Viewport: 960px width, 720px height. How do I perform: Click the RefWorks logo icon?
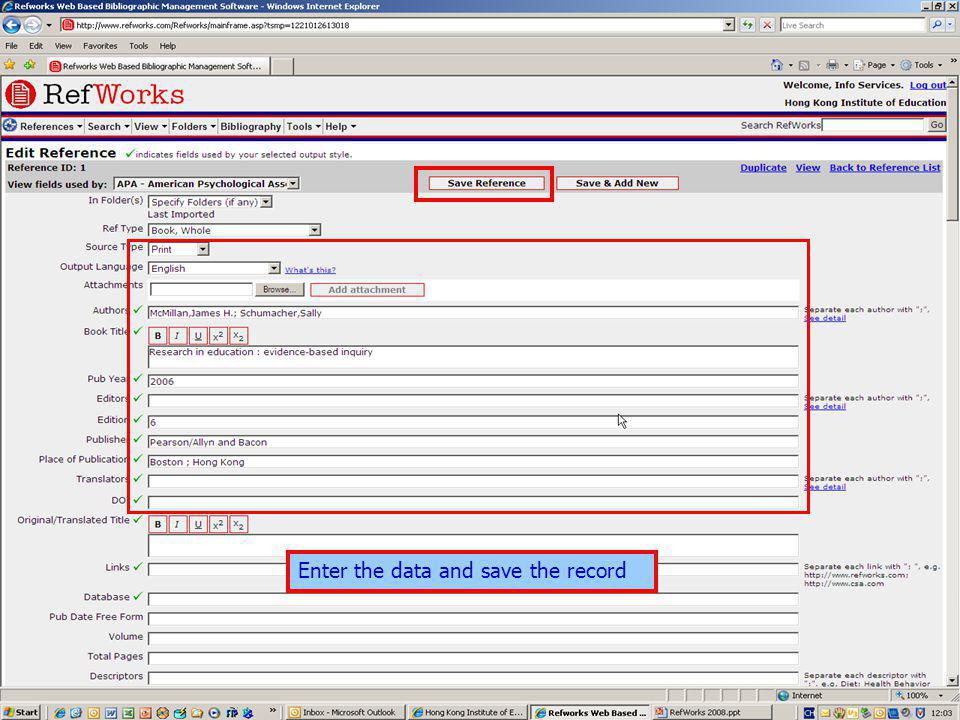coord(20,94)
